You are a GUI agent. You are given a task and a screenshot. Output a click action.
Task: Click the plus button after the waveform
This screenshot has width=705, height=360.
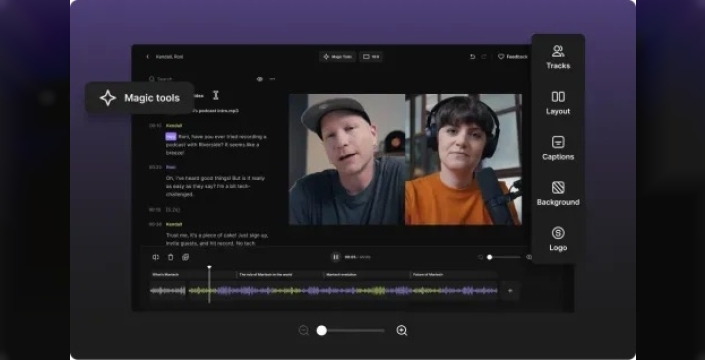pos(510,291)
